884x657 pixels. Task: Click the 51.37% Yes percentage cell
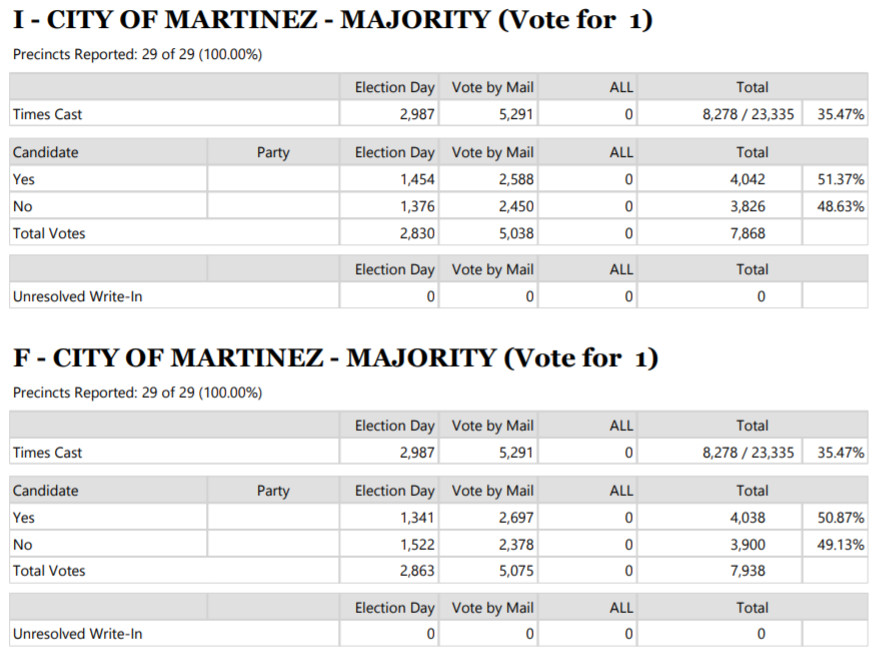click(x=840, y=179)
